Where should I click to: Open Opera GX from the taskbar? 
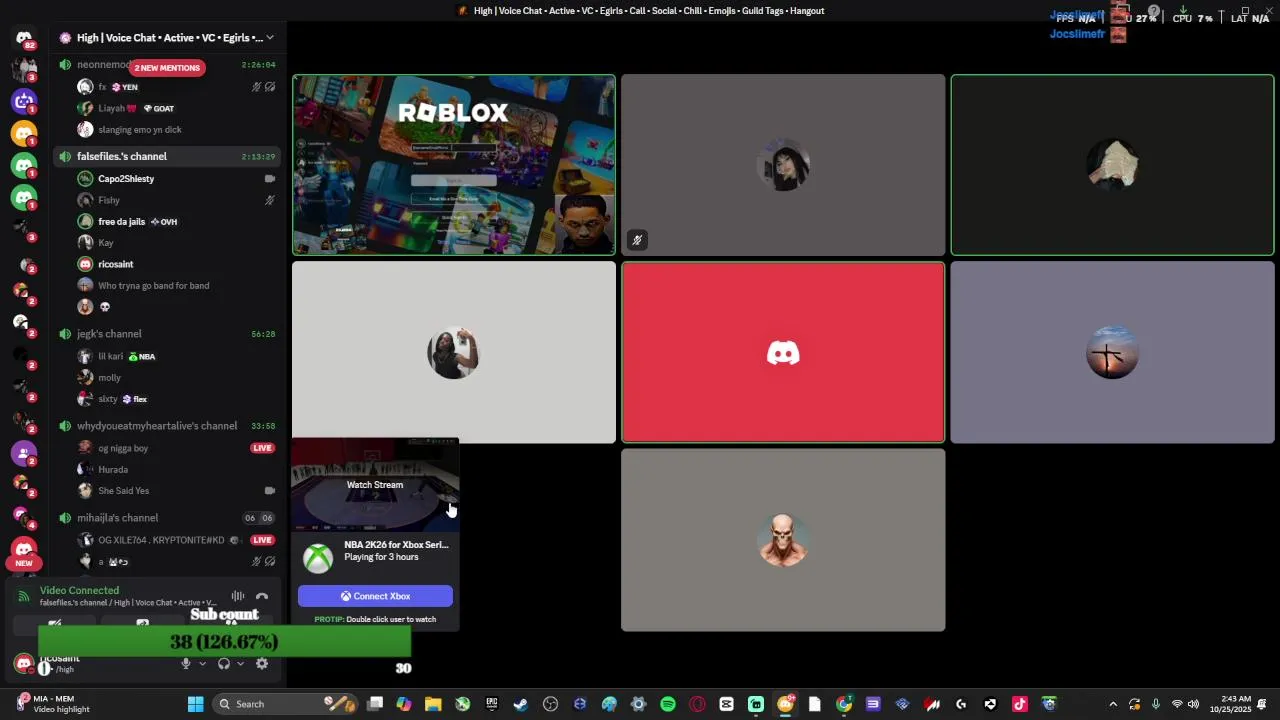point(697,704)
